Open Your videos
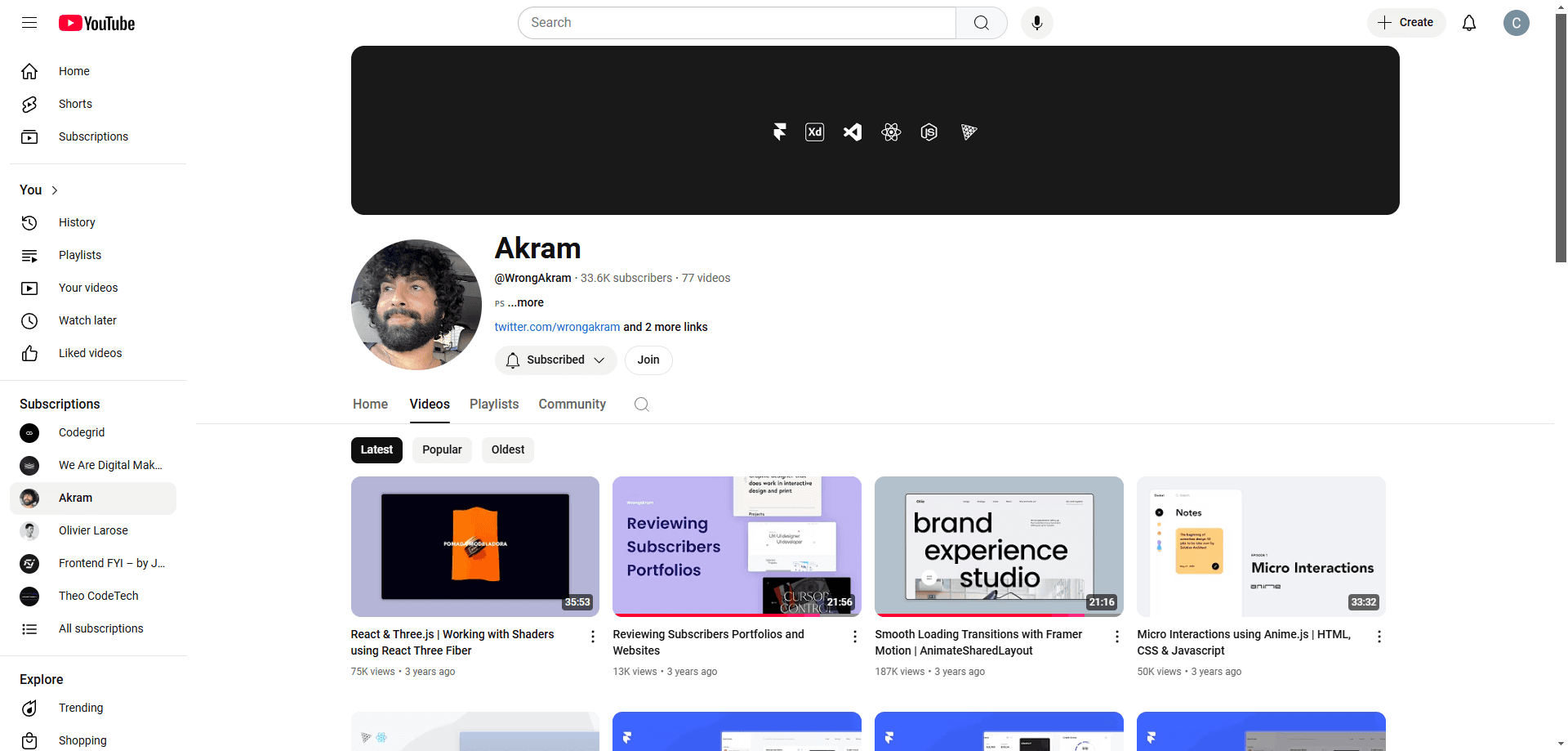 (93, 288)
